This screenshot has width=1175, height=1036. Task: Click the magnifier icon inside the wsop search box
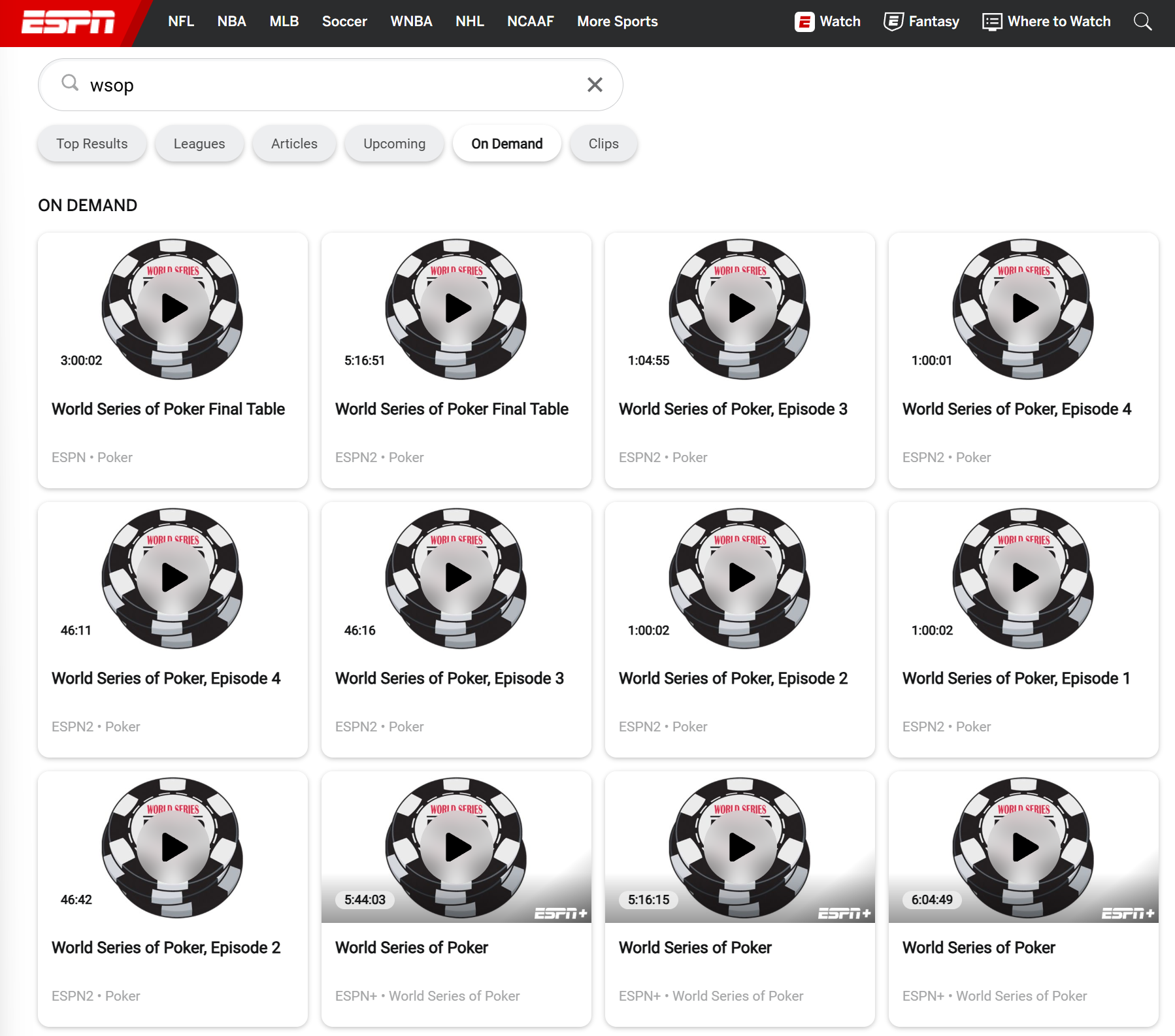coord(70,83)
